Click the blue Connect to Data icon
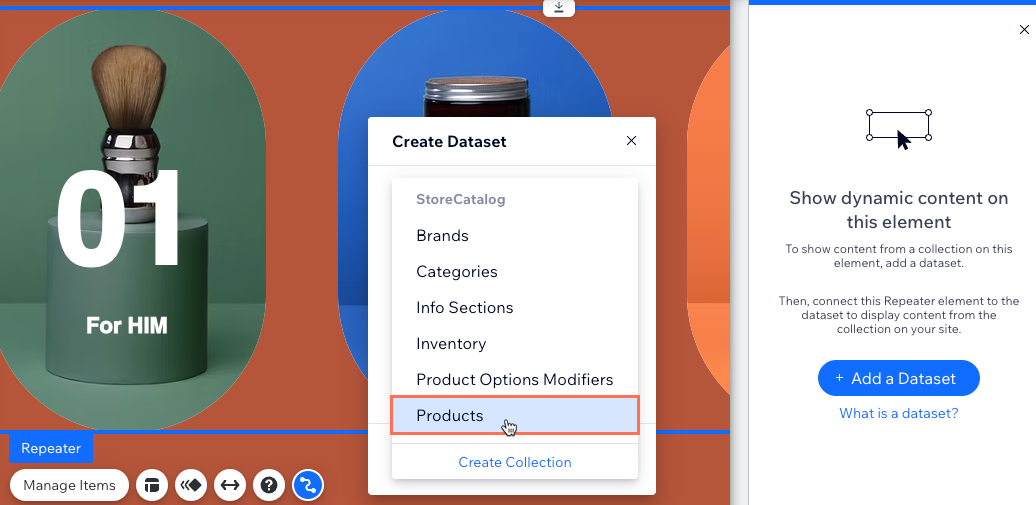 (x=307, y=485)
